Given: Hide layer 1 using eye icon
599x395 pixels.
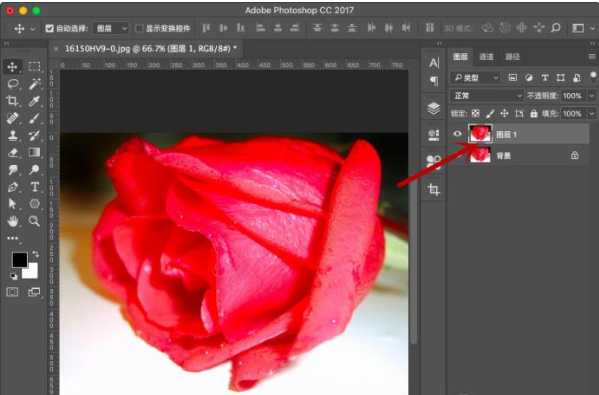Looking at the screenshot, I should tap(457, 134).
